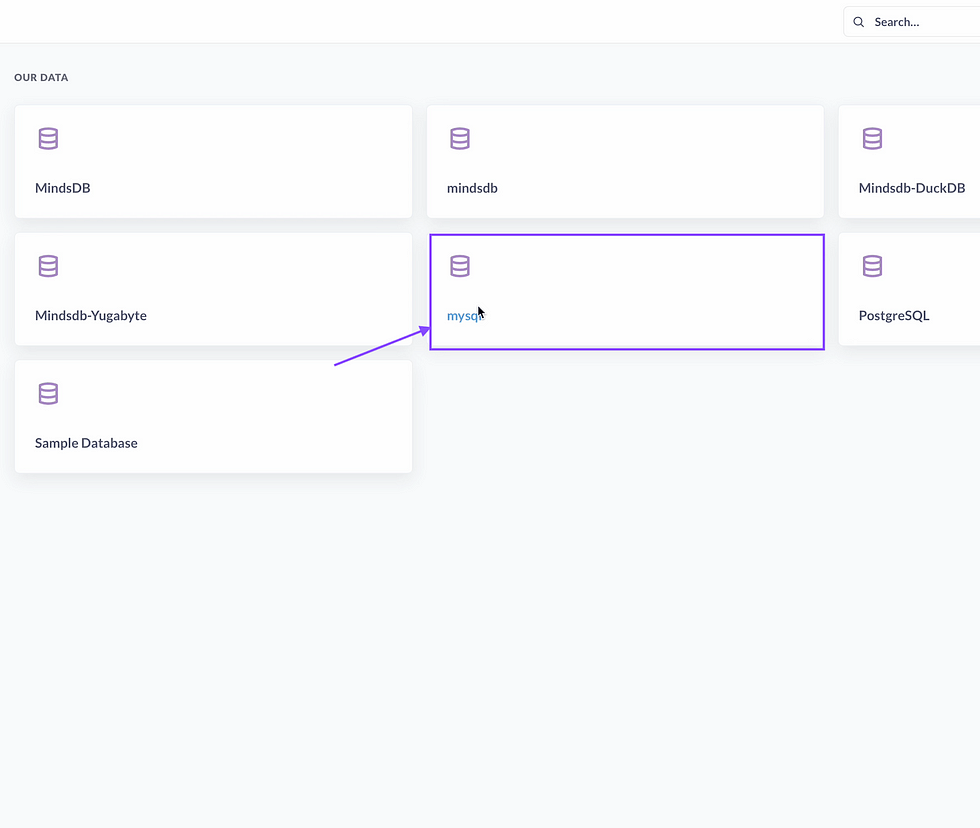Click the Sample Database icon

(48, 394)
